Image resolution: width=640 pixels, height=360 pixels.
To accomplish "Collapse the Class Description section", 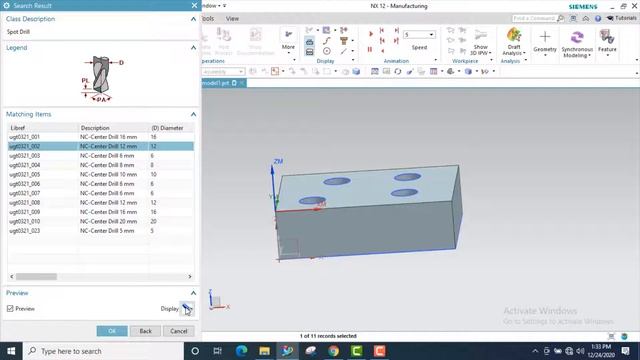I will tap(193, 19).
